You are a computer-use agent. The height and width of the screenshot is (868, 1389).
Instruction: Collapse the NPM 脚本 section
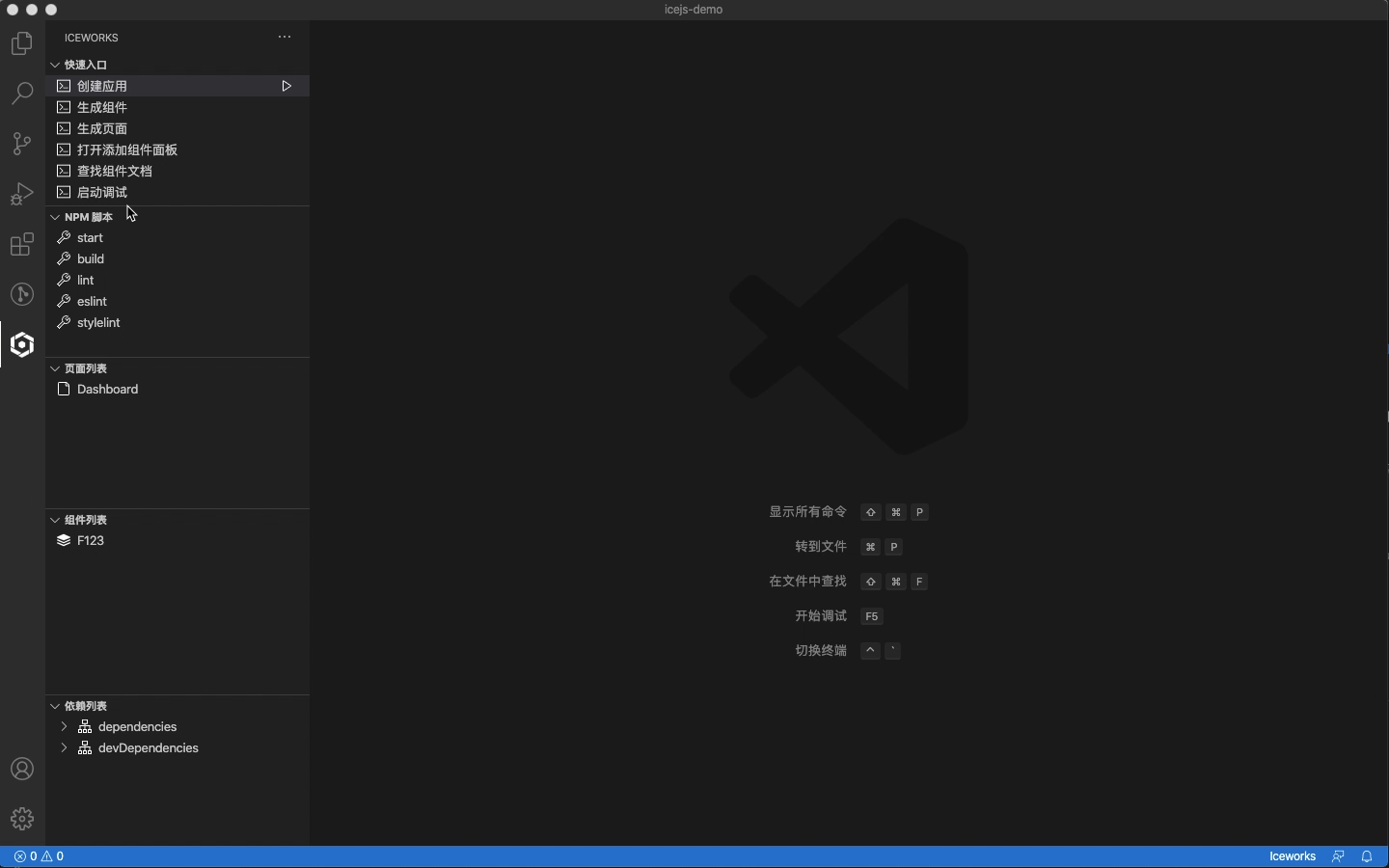click(x=55, y=217)
